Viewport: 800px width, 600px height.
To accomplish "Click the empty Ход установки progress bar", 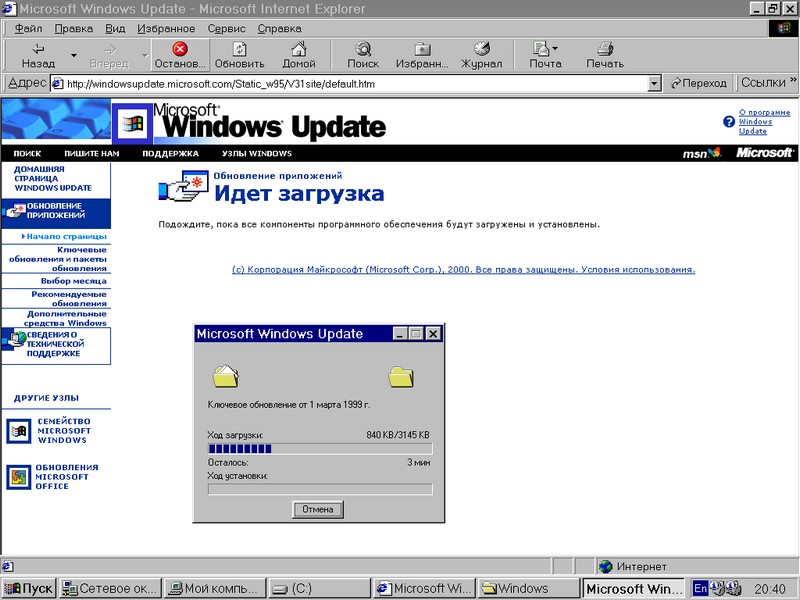I will tap(320, 489).
